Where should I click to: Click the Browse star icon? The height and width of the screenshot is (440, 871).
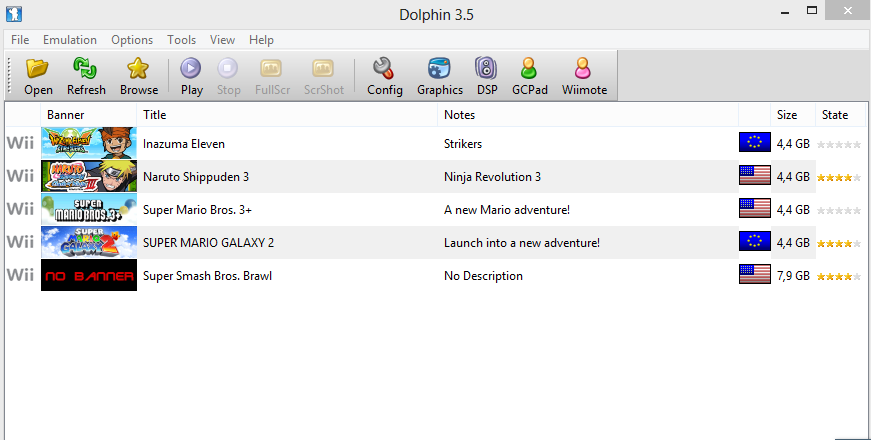[138, 69]
